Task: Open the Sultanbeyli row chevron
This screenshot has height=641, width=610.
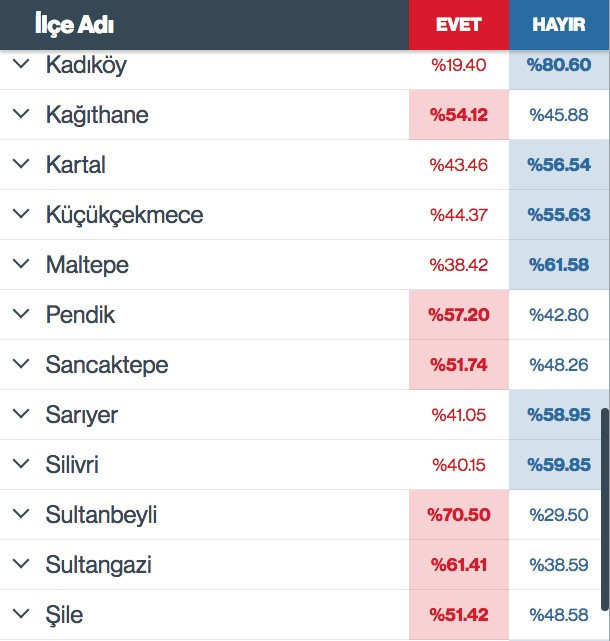Action: point(22,515)
